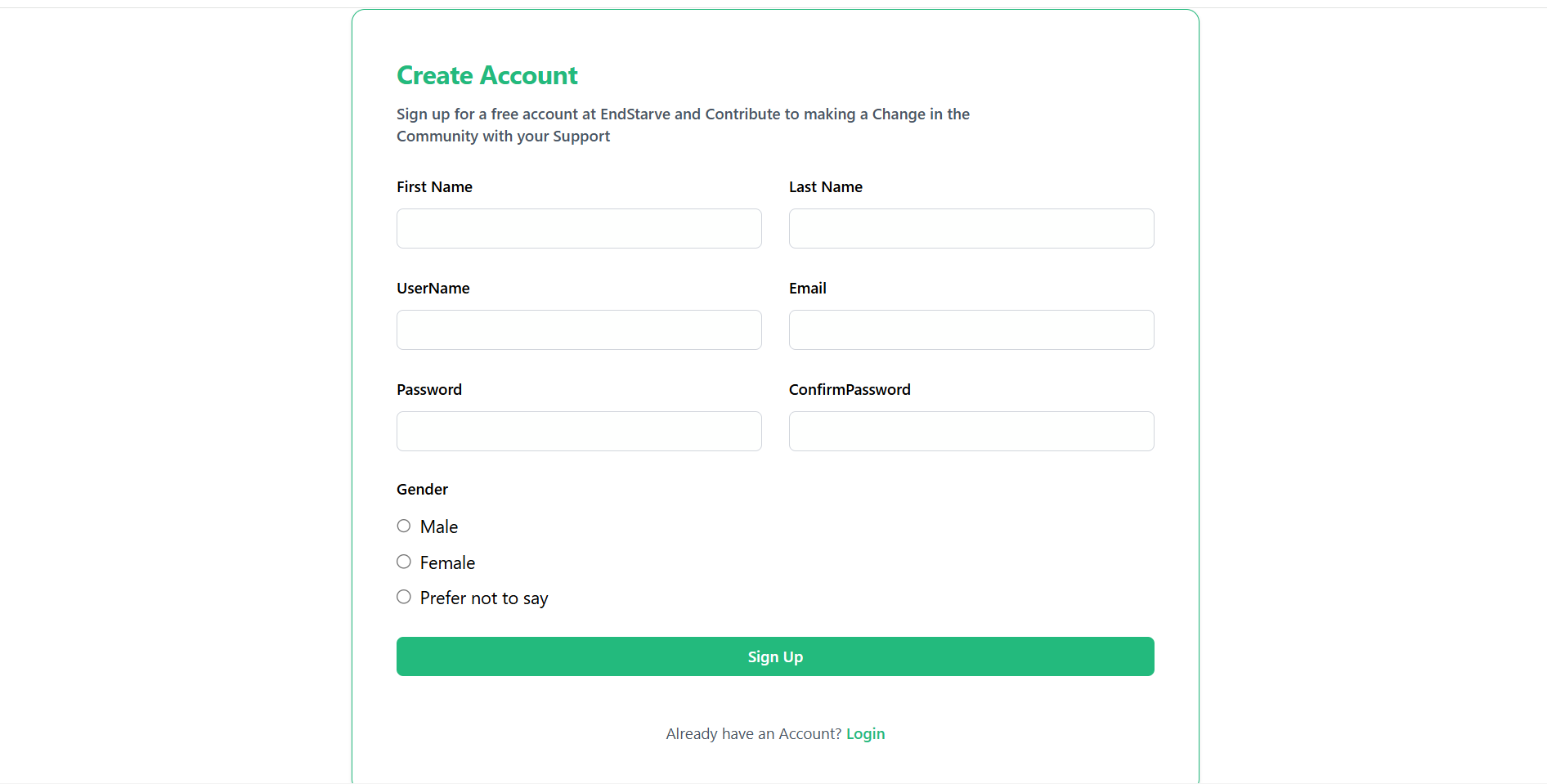Click the 'Password' label above the field
This screenshot has height=784, width=1547.
click(428, 390)
